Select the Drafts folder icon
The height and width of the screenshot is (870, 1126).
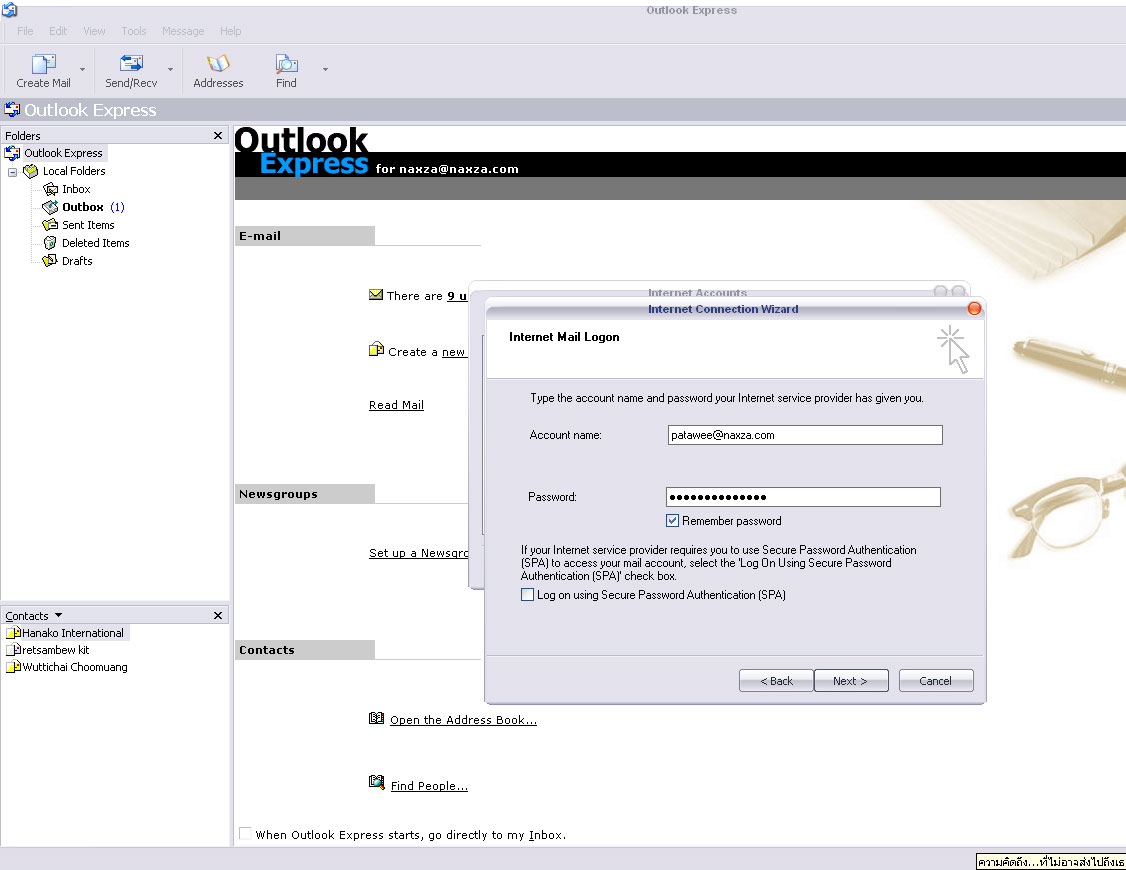click(50, 261)
